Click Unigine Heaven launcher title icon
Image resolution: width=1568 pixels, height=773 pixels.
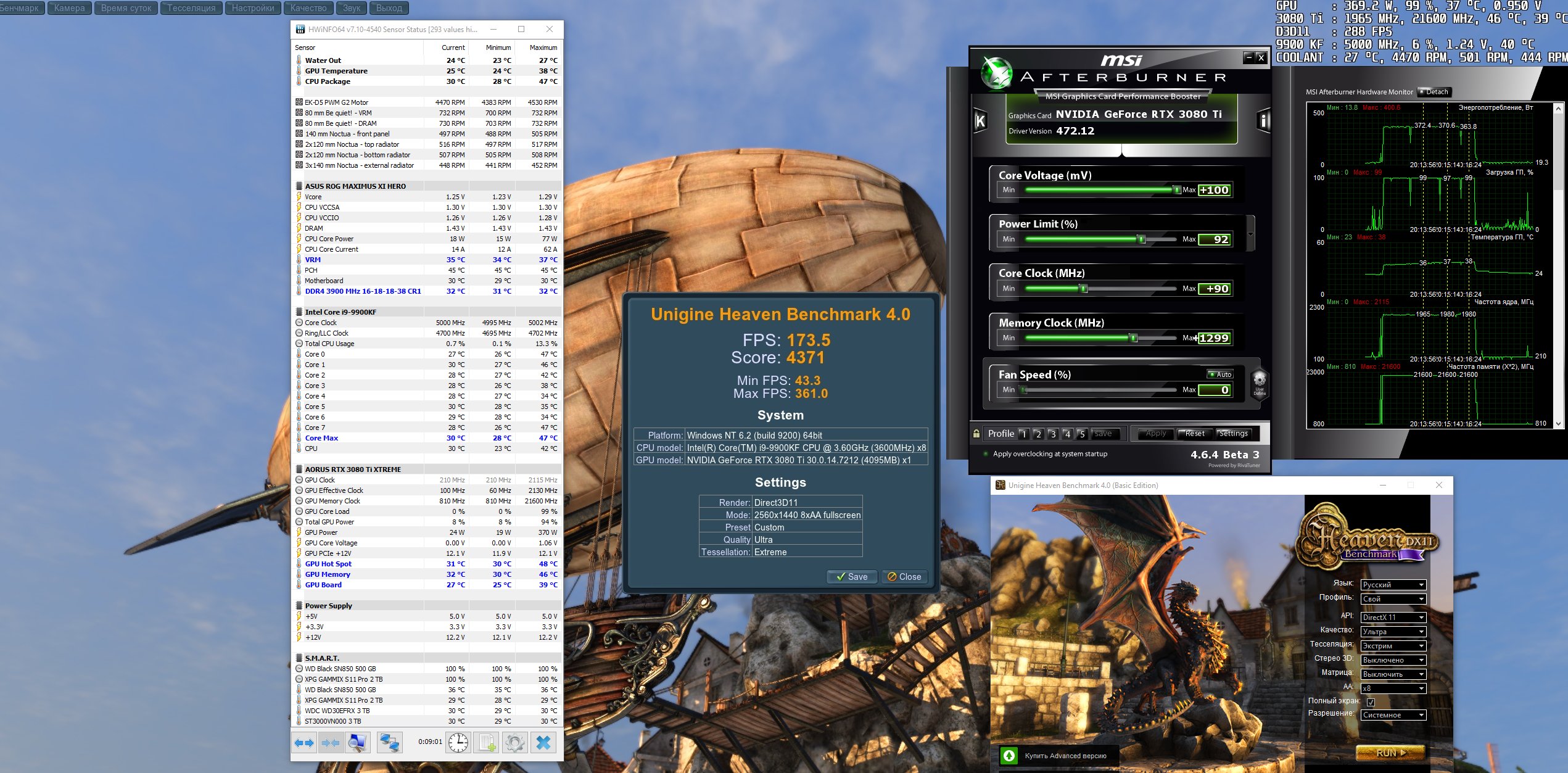(1001, 486)
